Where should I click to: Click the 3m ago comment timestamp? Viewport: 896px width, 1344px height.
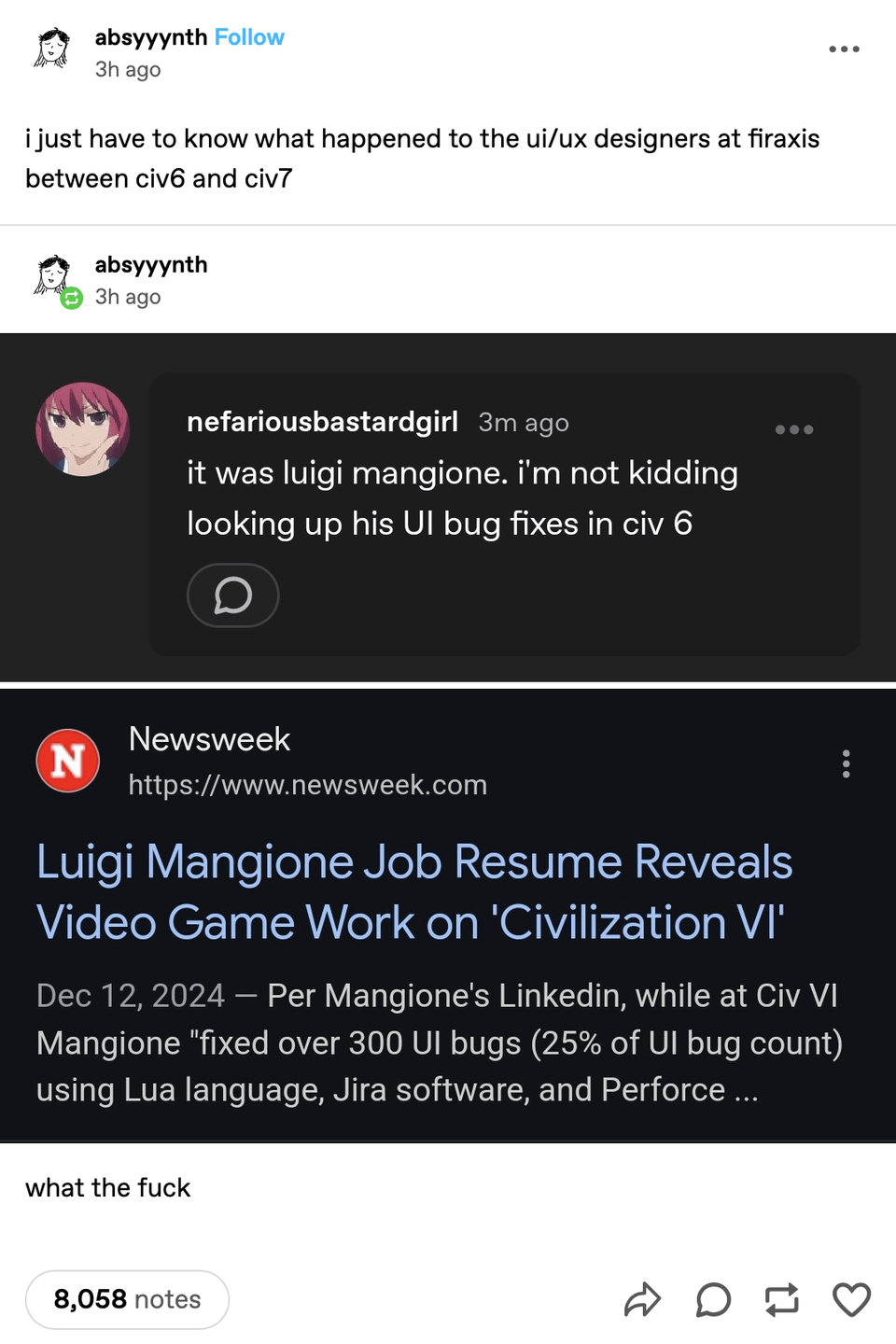point(523,423)
